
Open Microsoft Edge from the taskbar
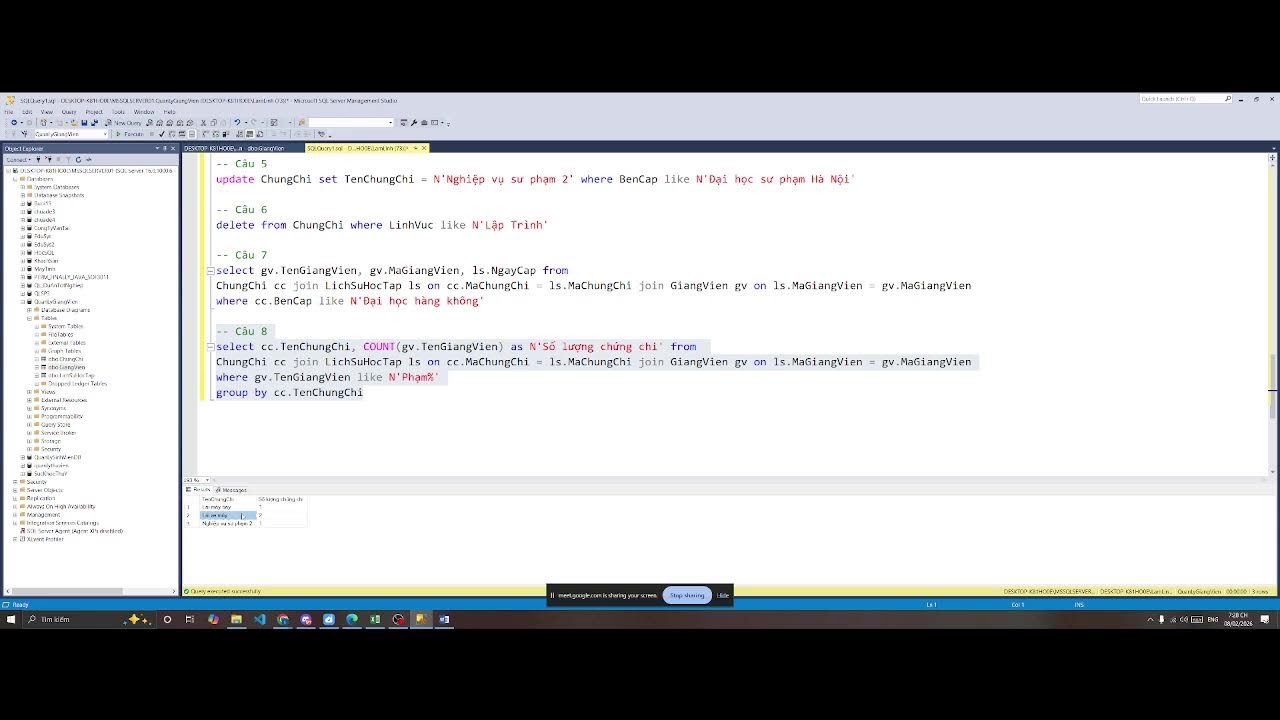pyautogui.click(x=352, y=619)
